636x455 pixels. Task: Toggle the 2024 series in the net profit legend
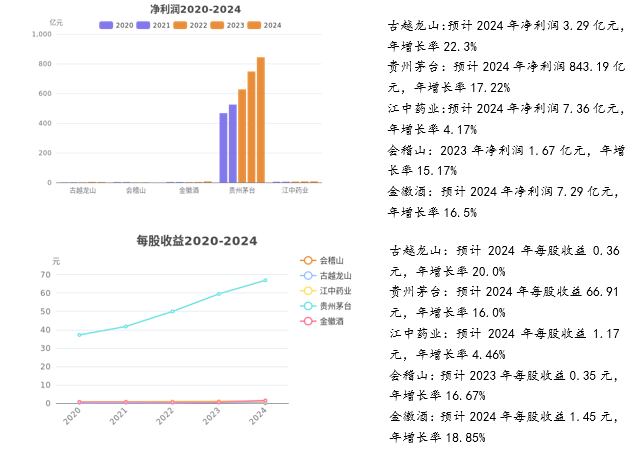(x=264, y=25)
